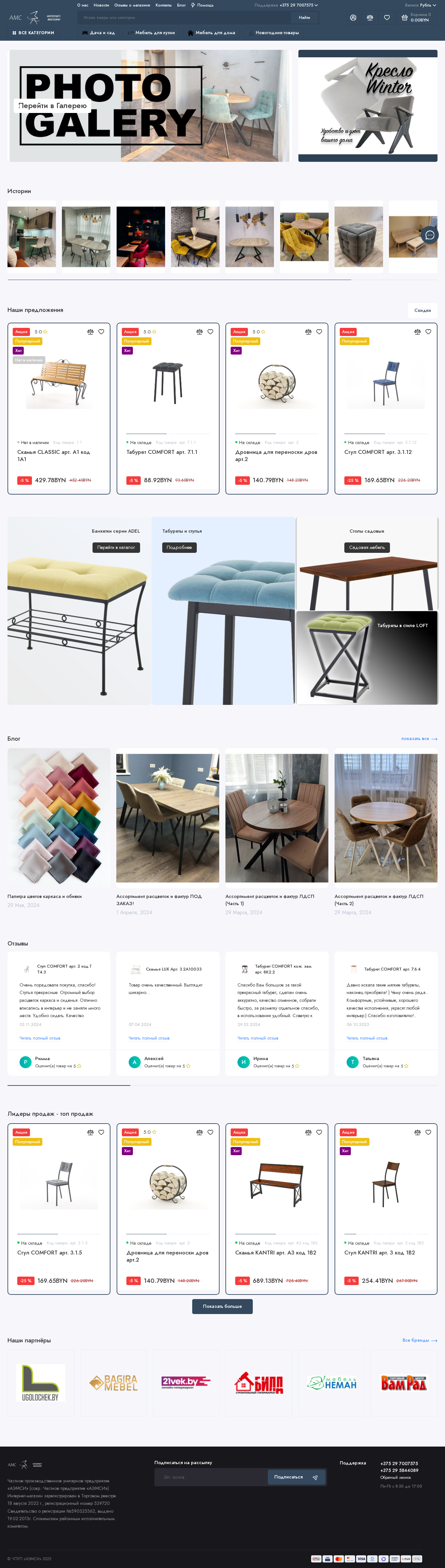Screen dimensions: 445x1568
Task: Open the ВСЕ КАТЕГОРИИ menu
Action: click(34, 33)
